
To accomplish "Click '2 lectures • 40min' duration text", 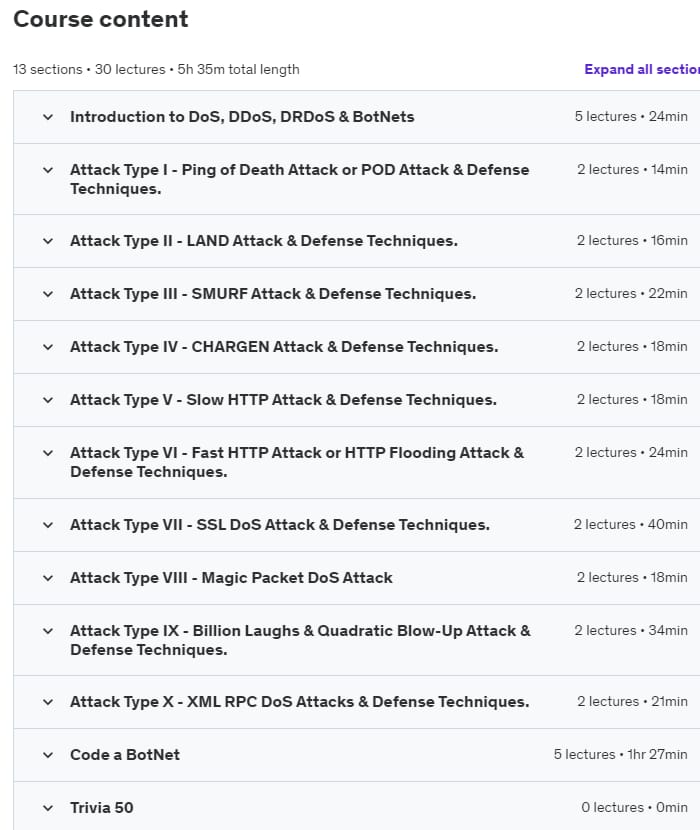I will point(631,524).
